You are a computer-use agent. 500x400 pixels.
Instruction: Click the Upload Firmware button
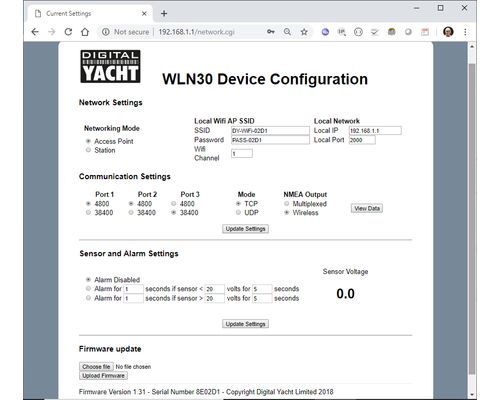click(x=103, y=376)
